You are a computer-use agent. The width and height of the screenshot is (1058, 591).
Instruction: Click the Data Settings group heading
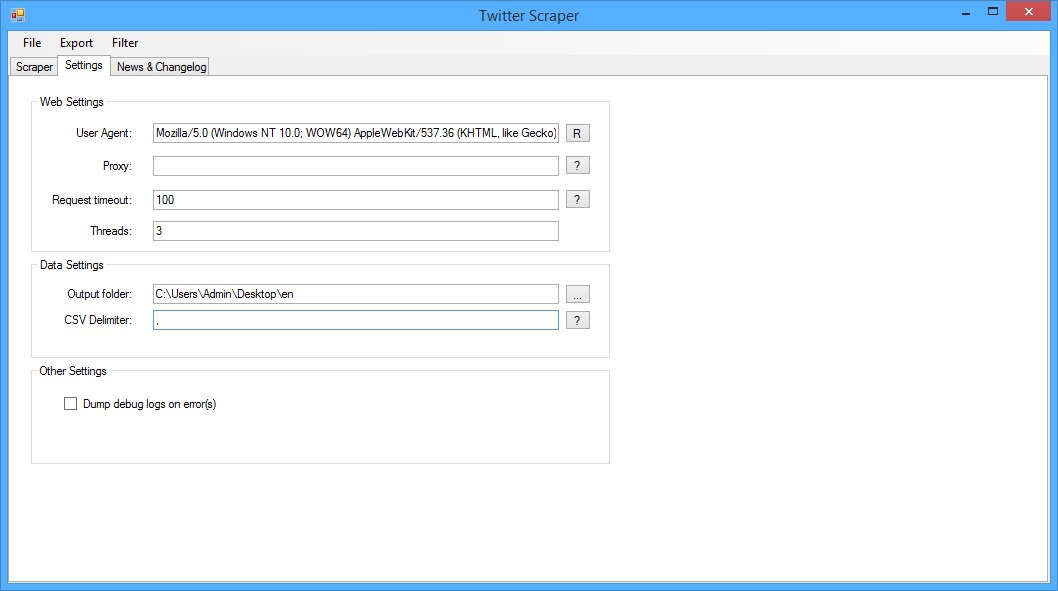point(72,265)
